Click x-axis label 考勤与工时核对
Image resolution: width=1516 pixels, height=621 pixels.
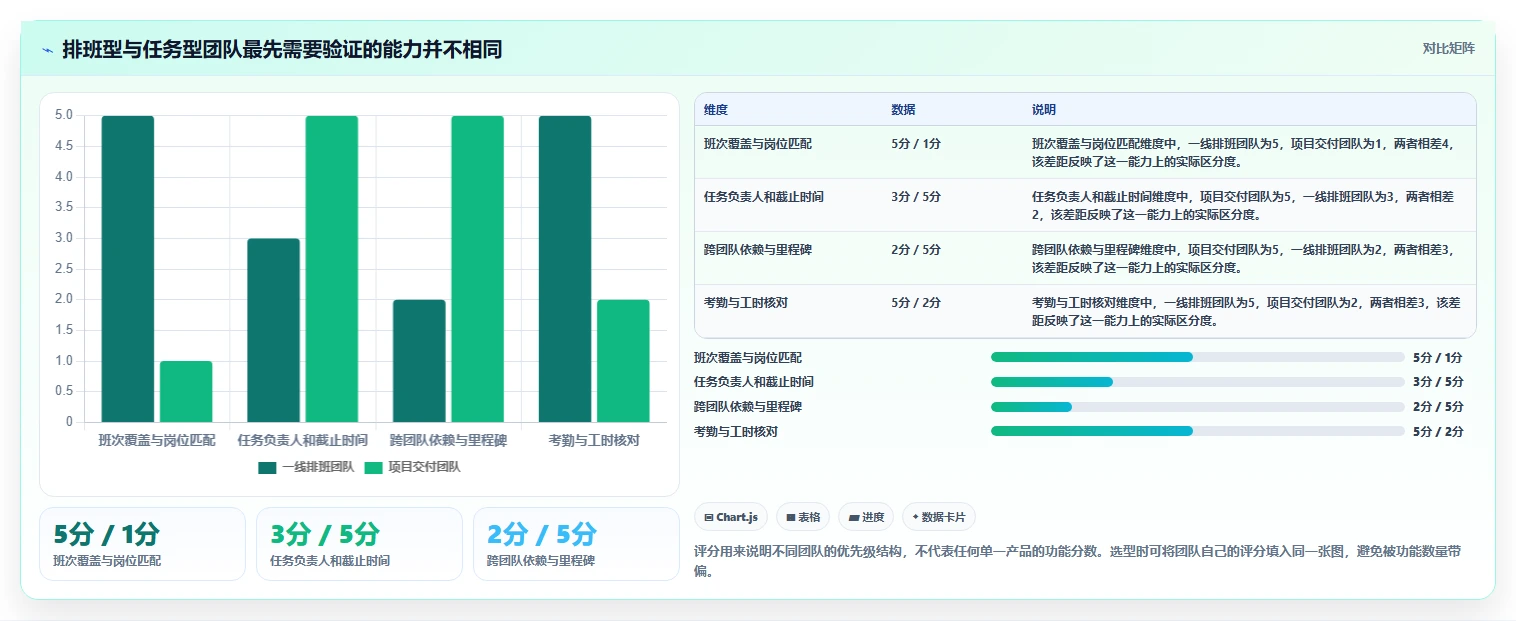pyautogui.click(x=594, y=440)
